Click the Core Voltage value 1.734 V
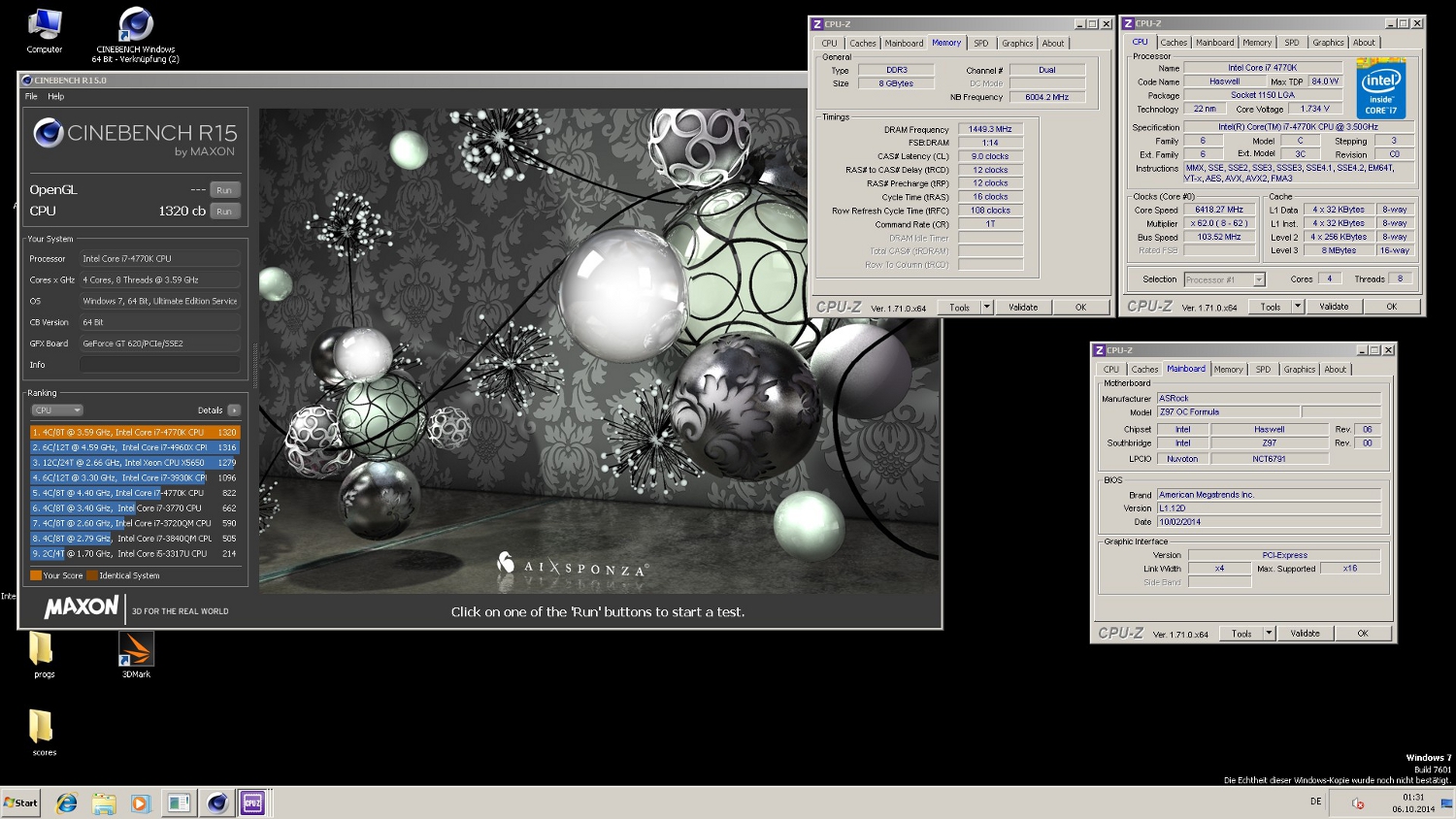 point(1316,109)
